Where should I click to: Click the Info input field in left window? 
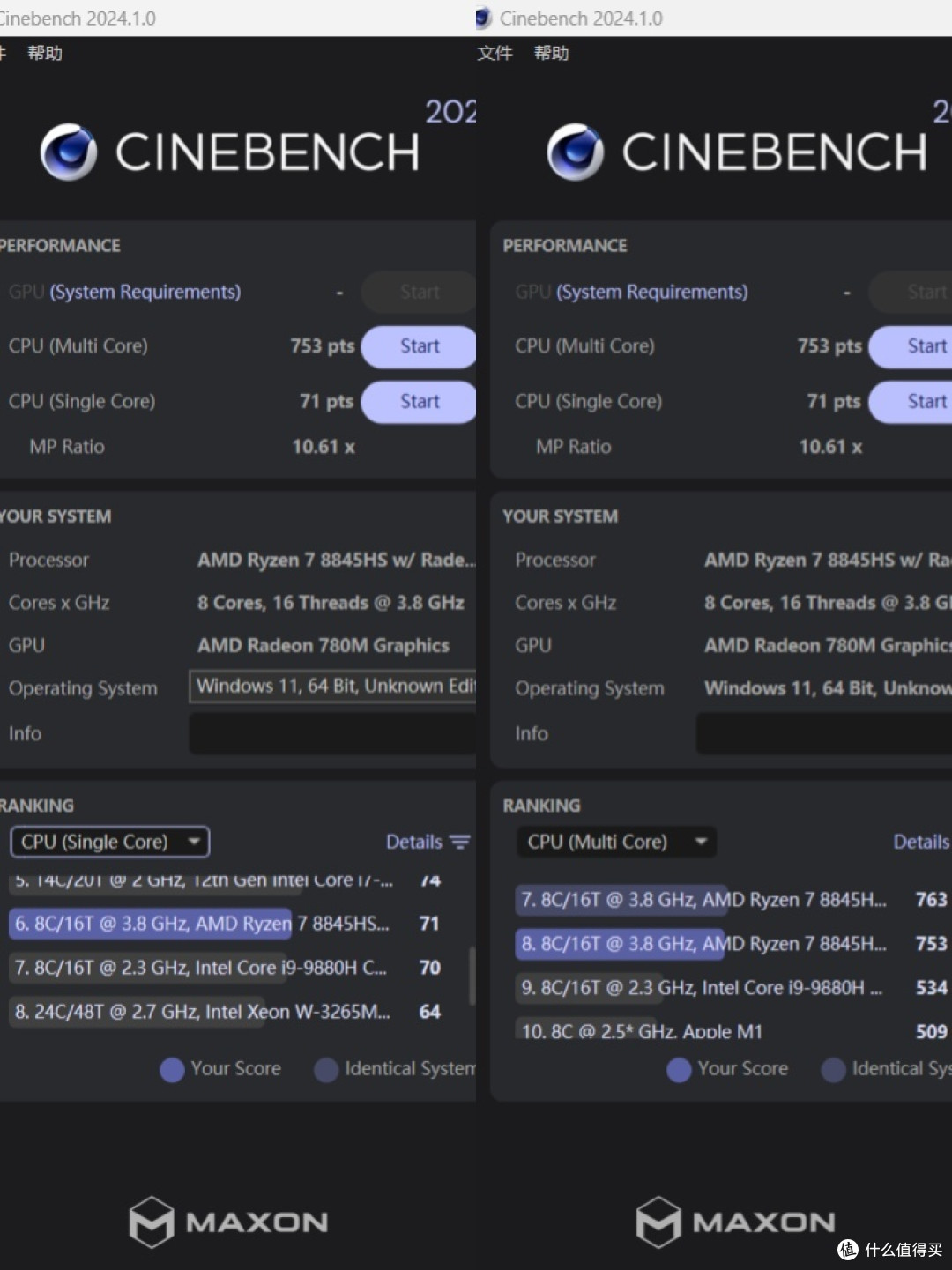333,733
